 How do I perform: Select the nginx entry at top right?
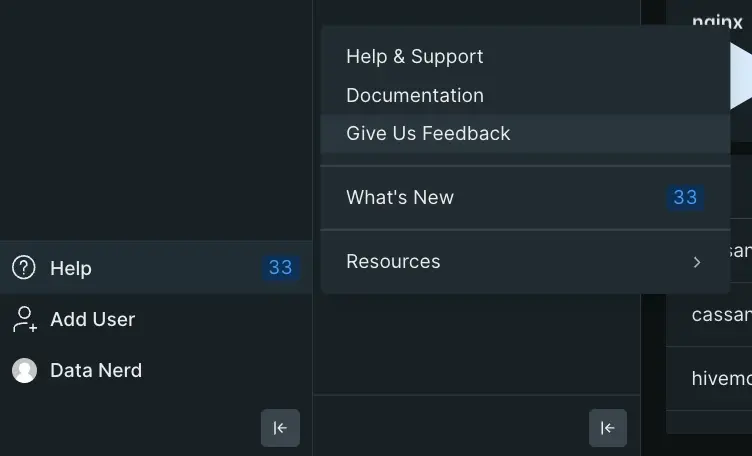(x=717, y=20)
